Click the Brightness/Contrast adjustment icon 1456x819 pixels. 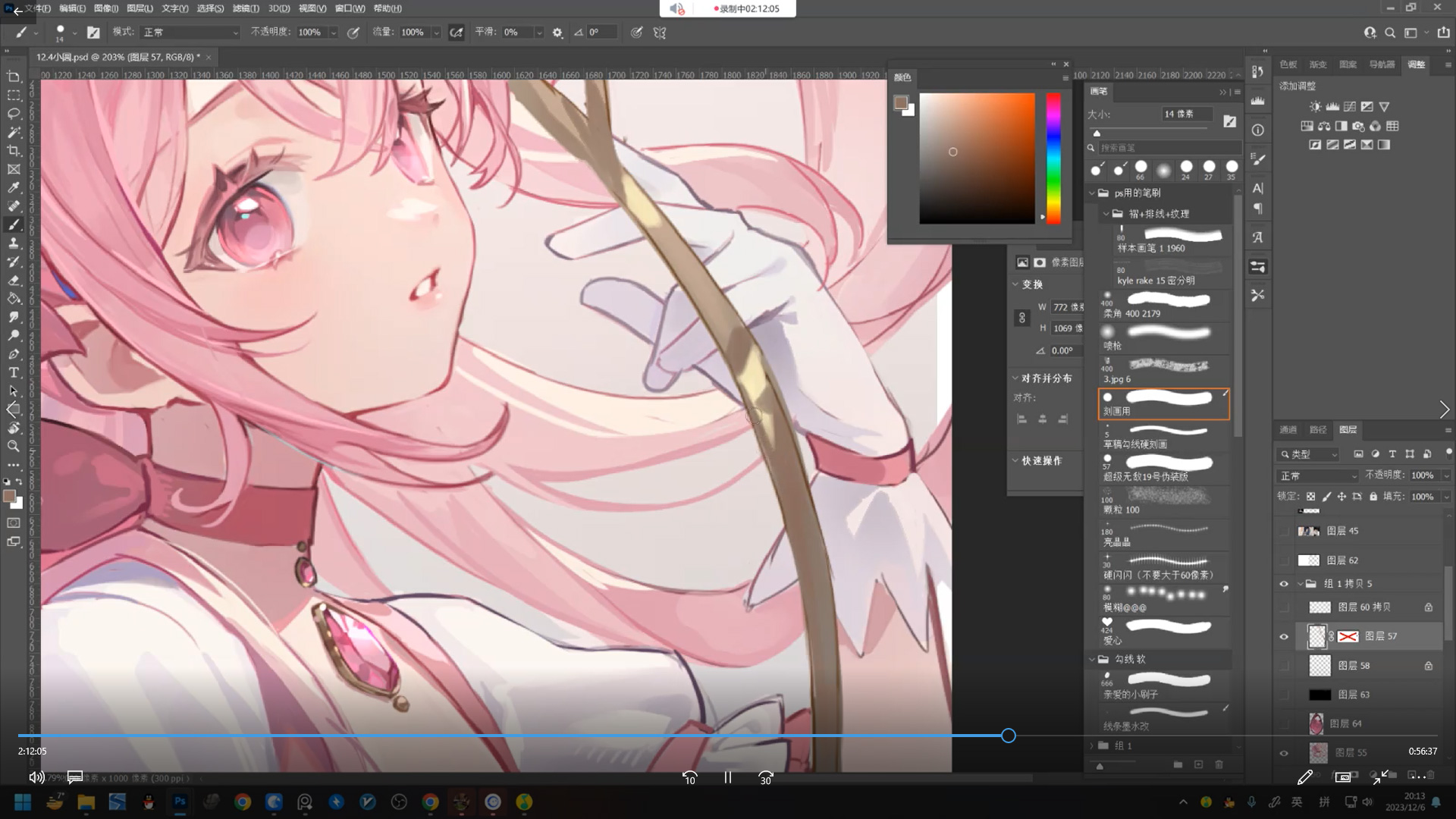(1315, 107)
